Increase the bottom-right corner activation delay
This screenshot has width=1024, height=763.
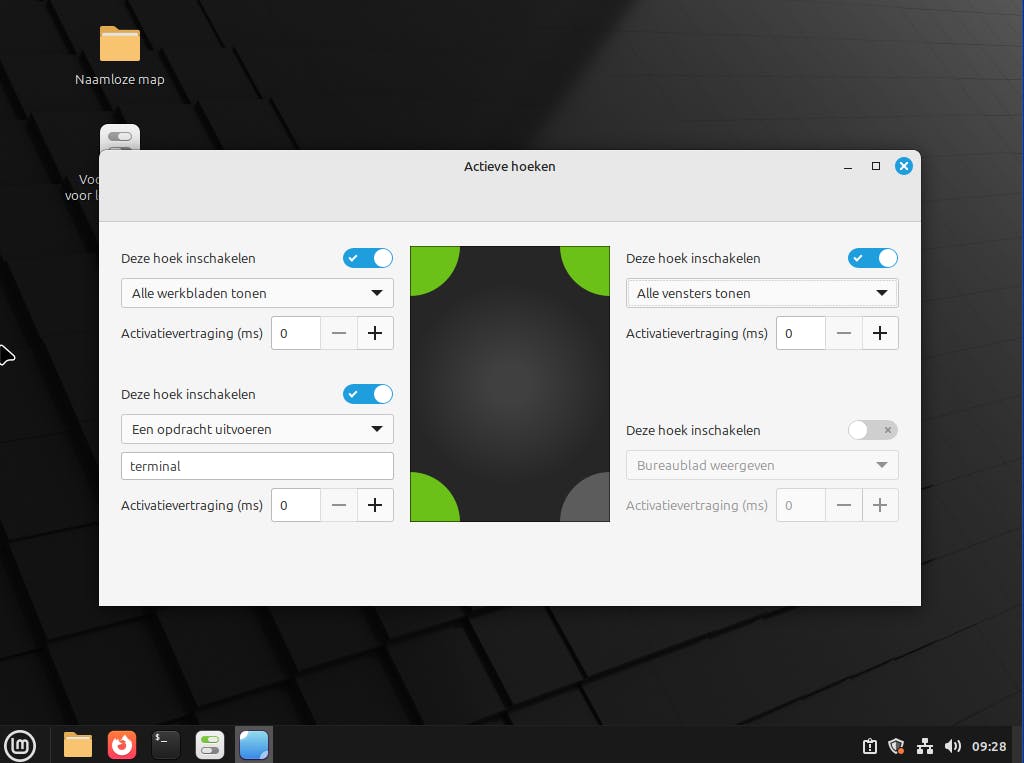point(880,505)
